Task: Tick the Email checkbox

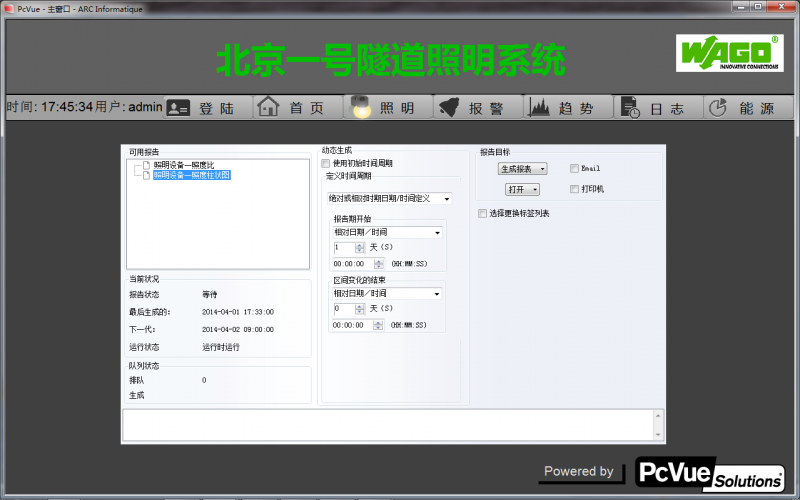Action: [x=574, y=168]
